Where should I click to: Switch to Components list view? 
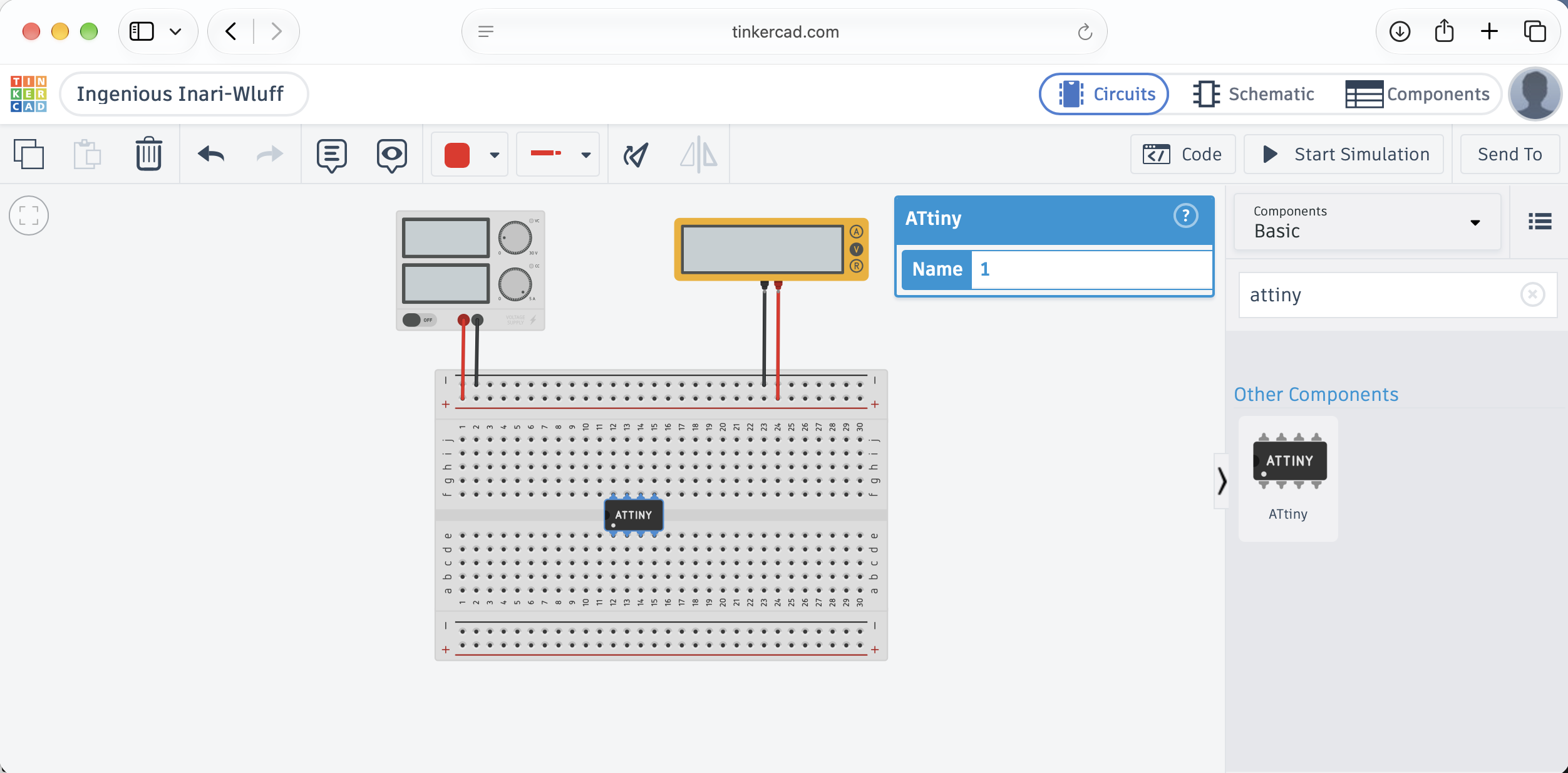[x=1418, y=94]
